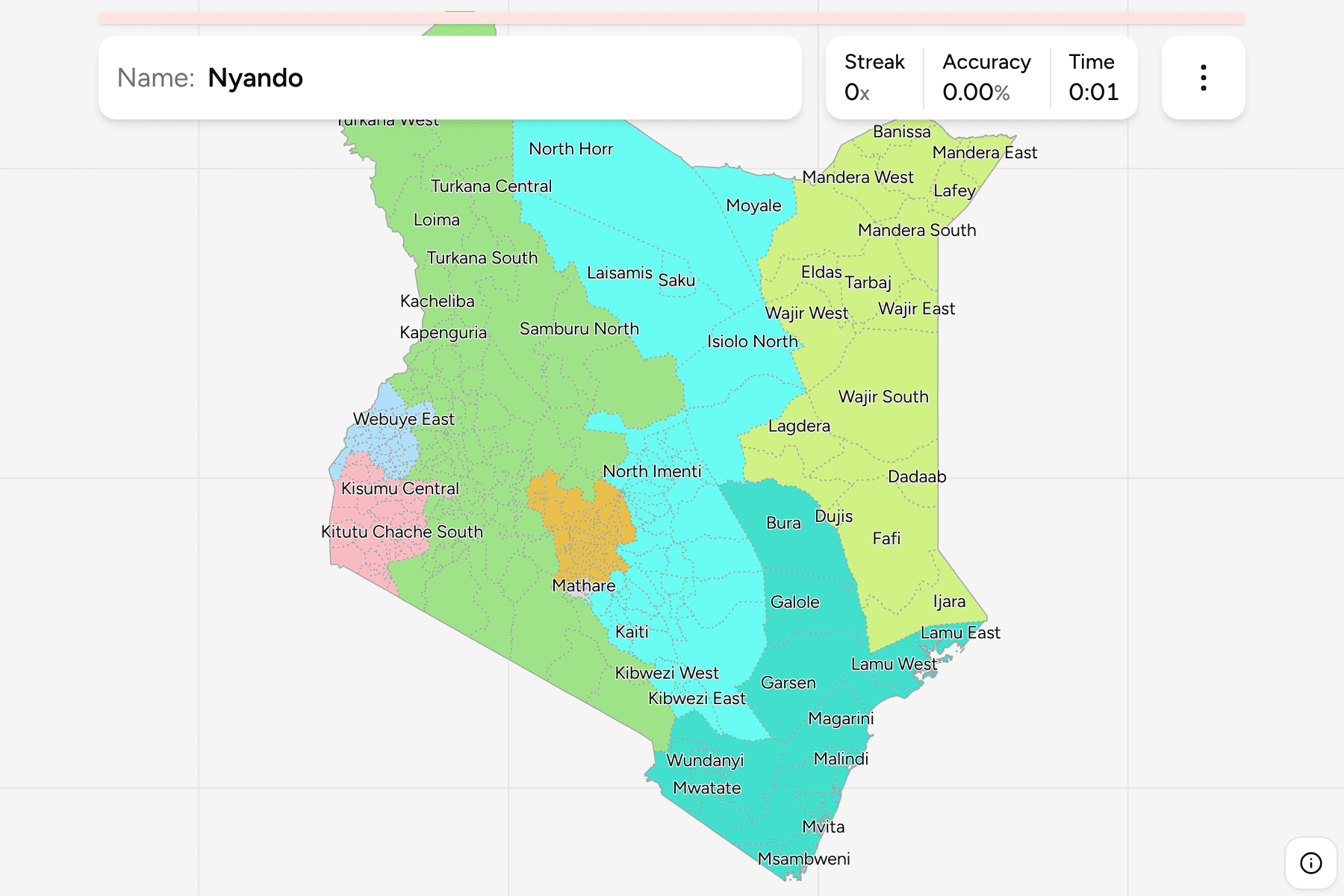This screenshot has width=1344, height=896.
Task: Select Banissa on the map
Action: (x=902, y=131)
